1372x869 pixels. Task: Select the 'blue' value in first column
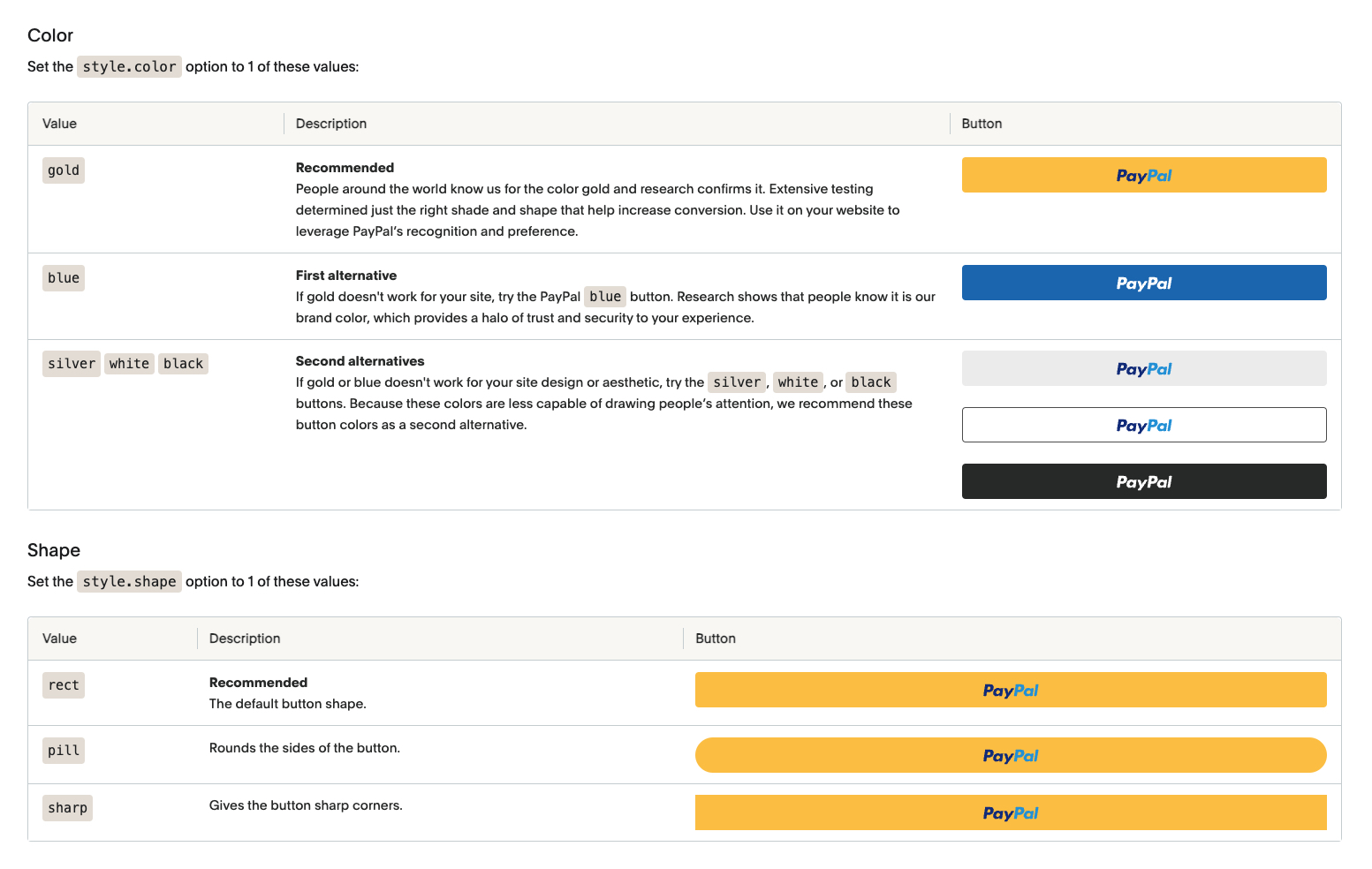pos(64,278)
